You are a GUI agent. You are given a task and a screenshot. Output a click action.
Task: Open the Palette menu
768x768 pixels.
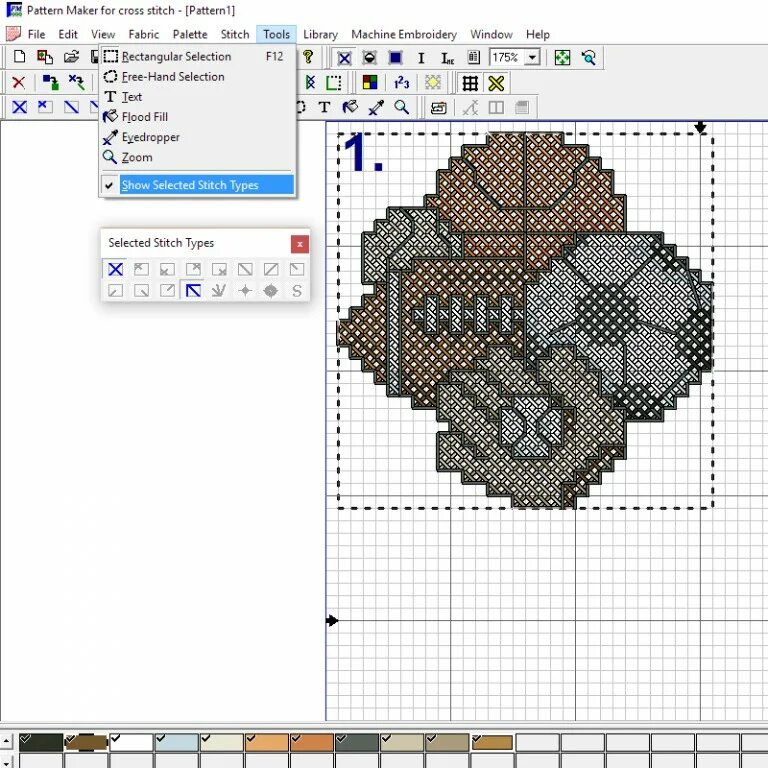(190, 34)
